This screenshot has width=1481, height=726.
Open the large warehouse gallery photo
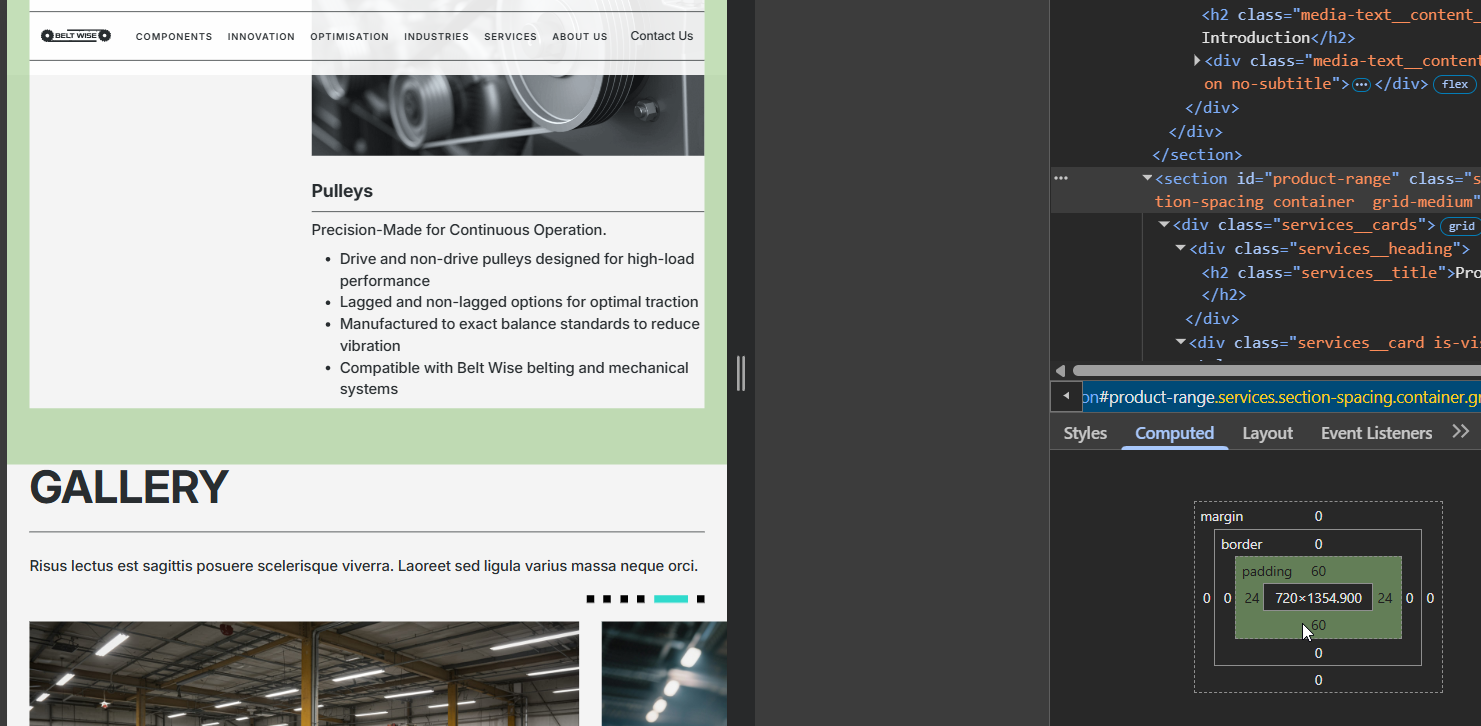pyautogui.click(x=304, y=674)
